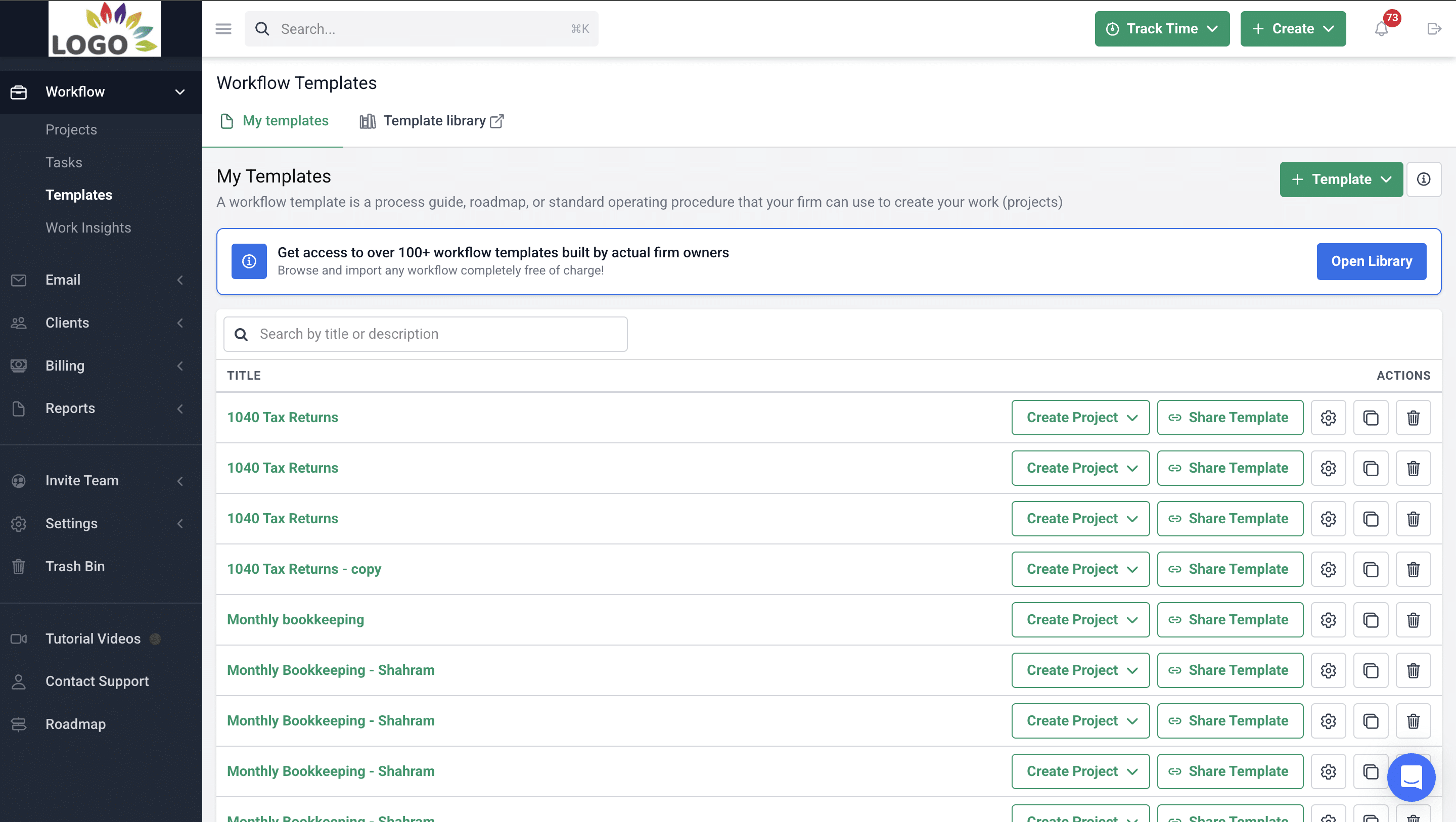Delete the first 1040 Tax Returns template

coord(1413,418)
